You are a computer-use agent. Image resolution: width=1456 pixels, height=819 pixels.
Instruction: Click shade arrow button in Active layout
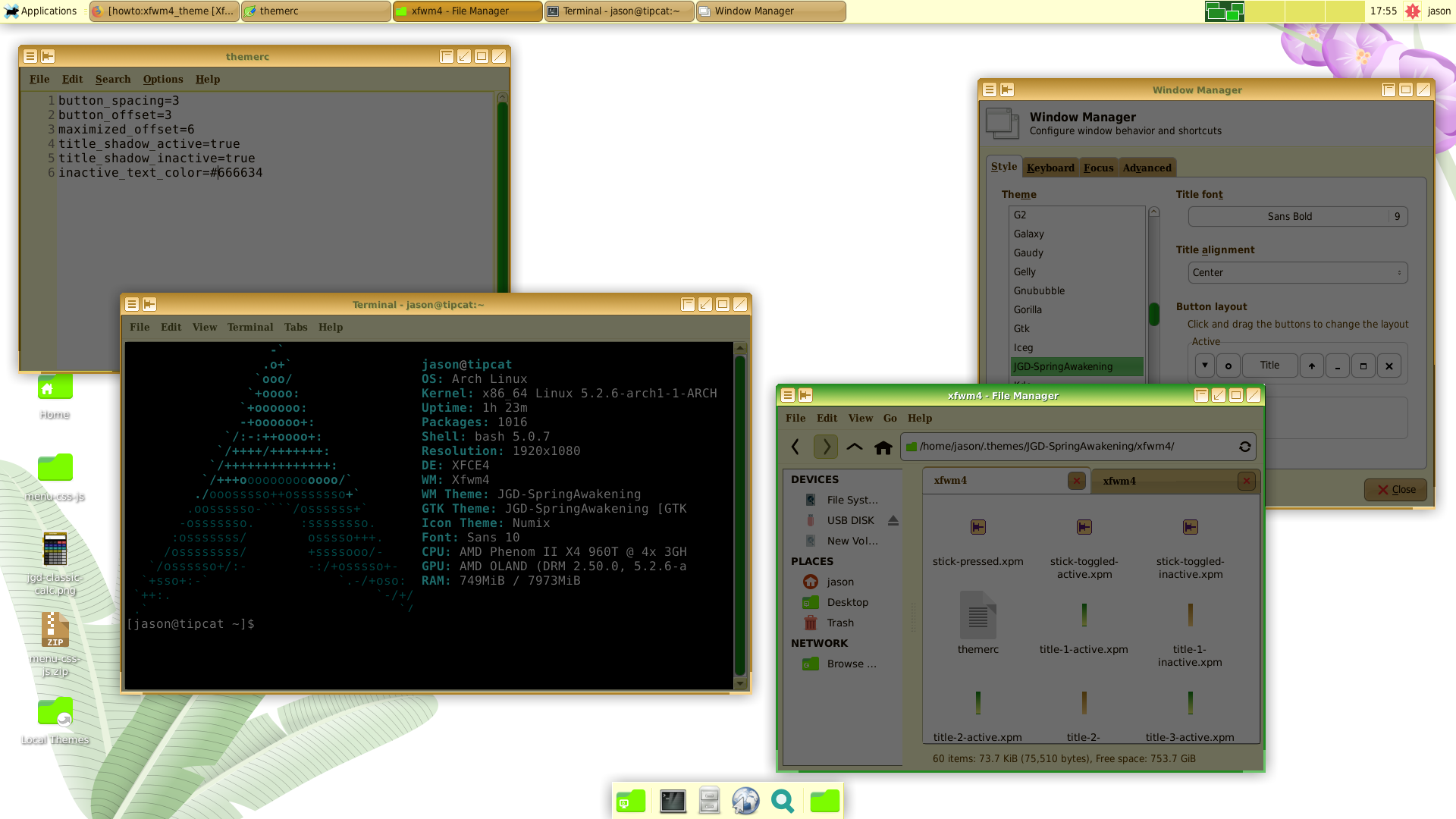pyautogui.click(x=1312, y=366)
